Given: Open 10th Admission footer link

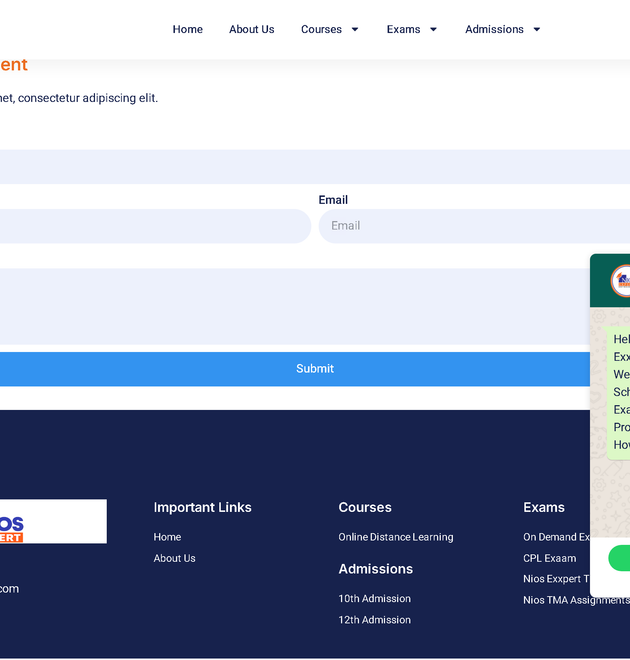Looking at the screenshot, I should coord(375,599).
